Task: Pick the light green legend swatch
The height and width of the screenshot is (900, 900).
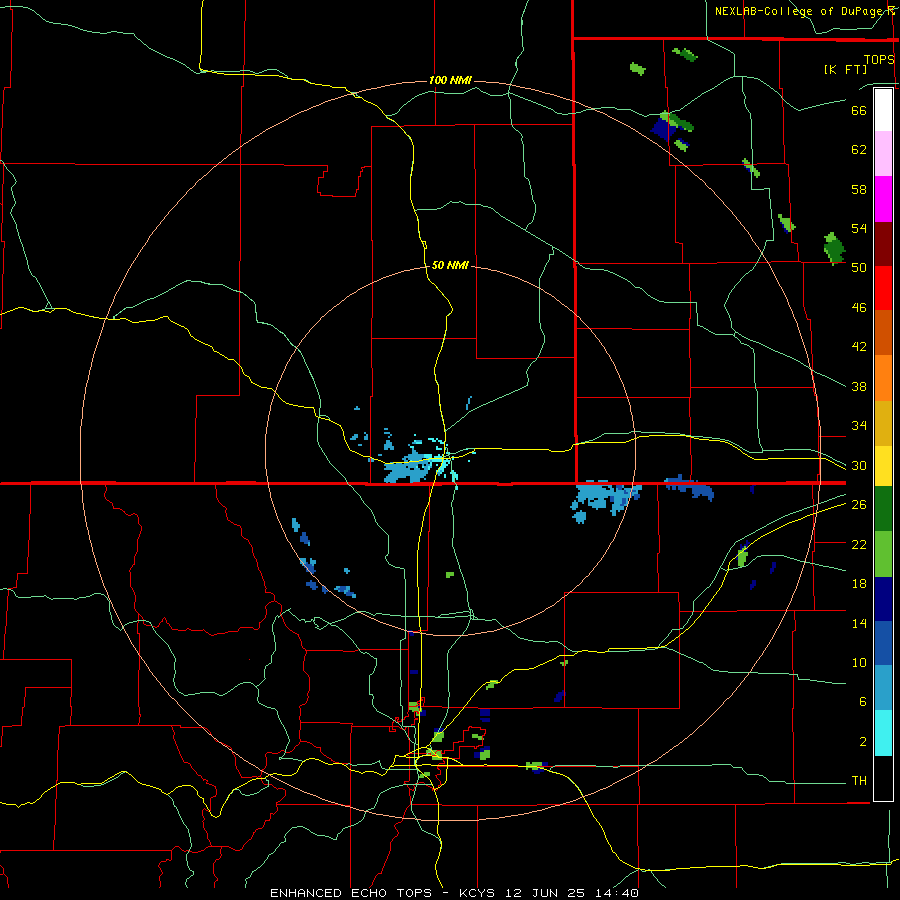Action: [883, 554]
